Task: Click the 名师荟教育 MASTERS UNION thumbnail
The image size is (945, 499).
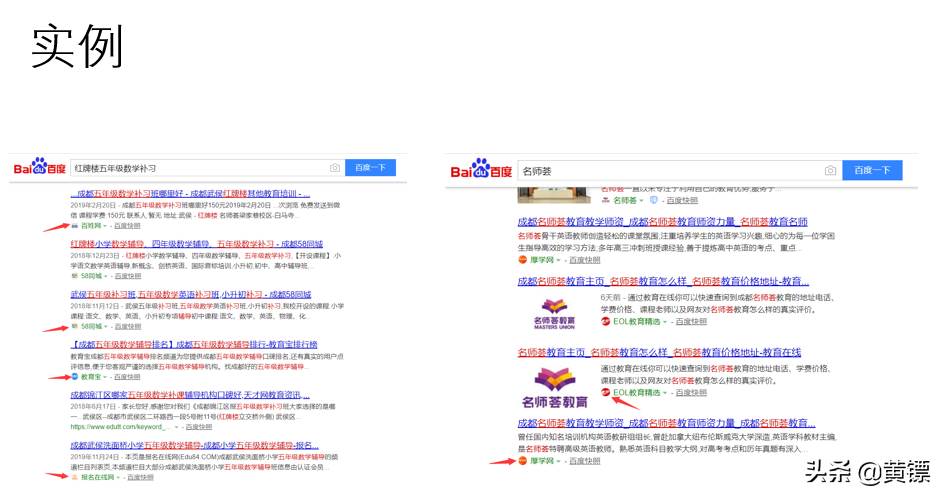Action: pyautogui.click(x=554, y=313)
